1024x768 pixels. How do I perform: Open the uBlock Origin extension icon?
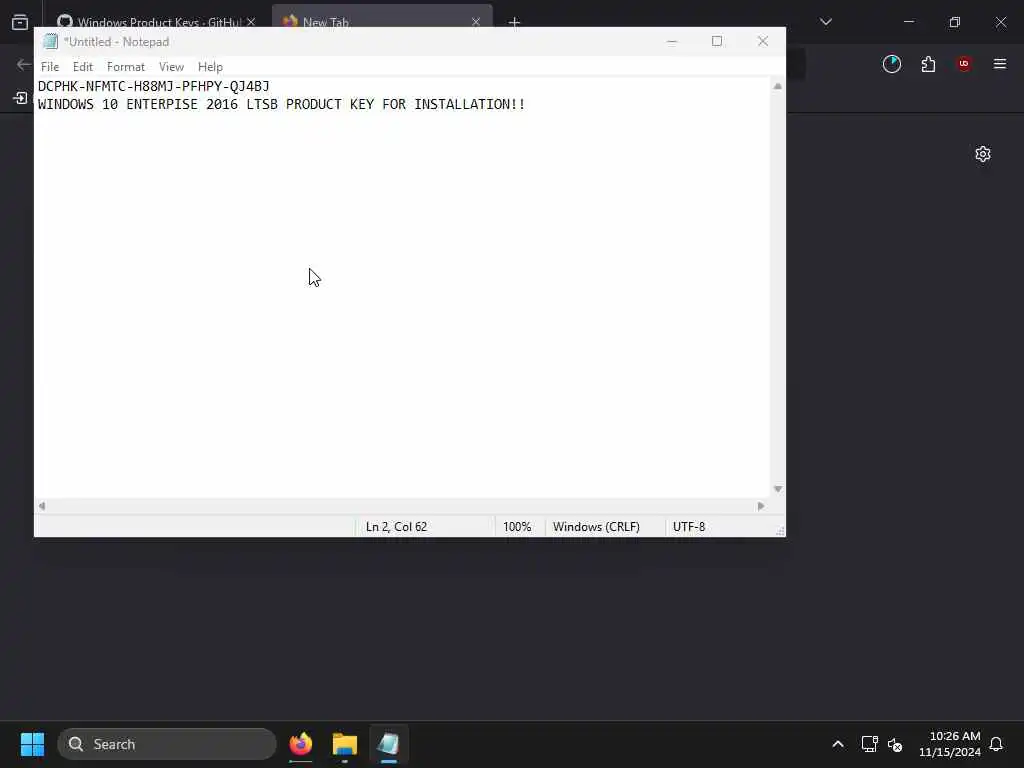[964, 64]
